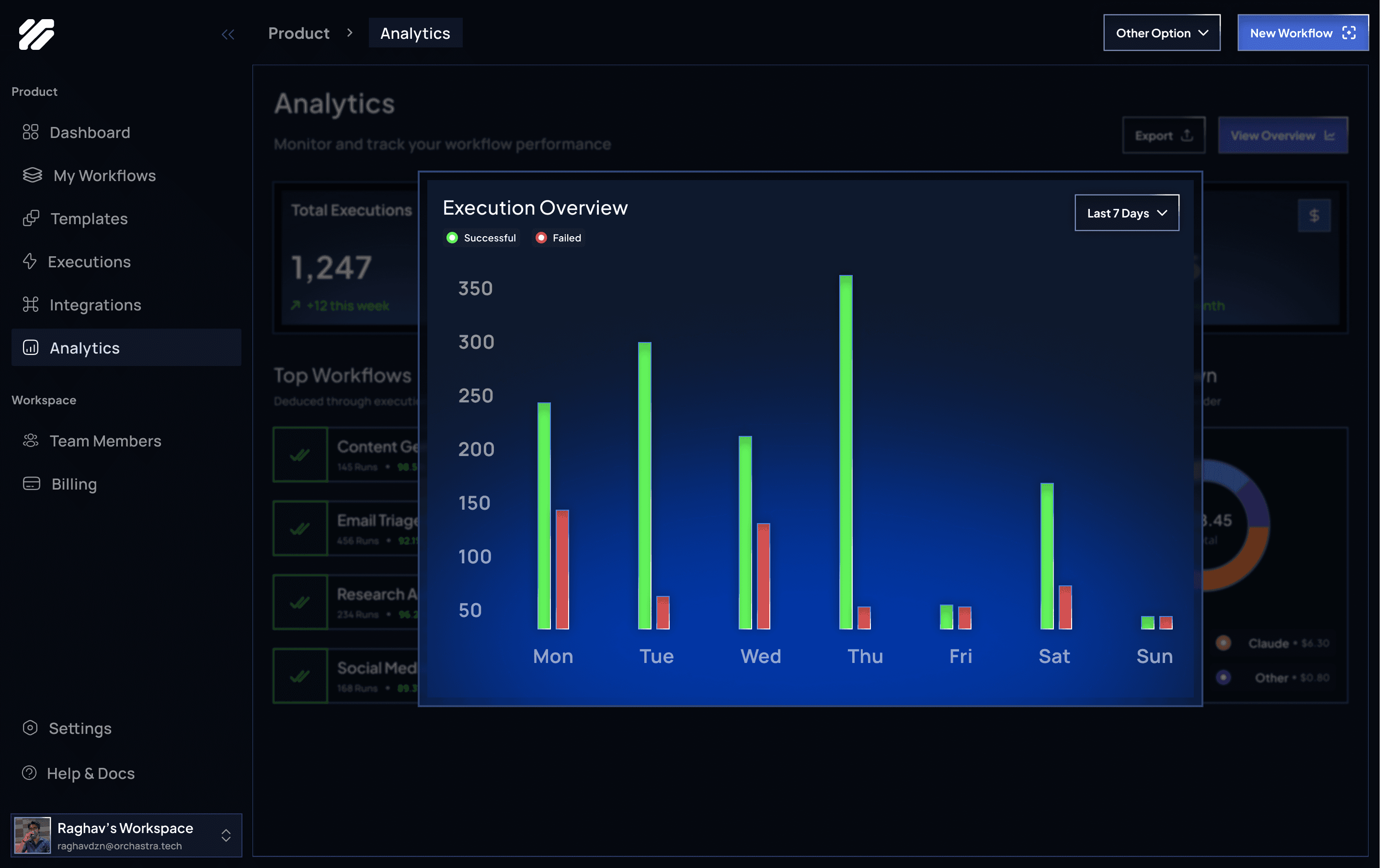
Task: Open Settings from the sidebar
Action: [80, 728]
